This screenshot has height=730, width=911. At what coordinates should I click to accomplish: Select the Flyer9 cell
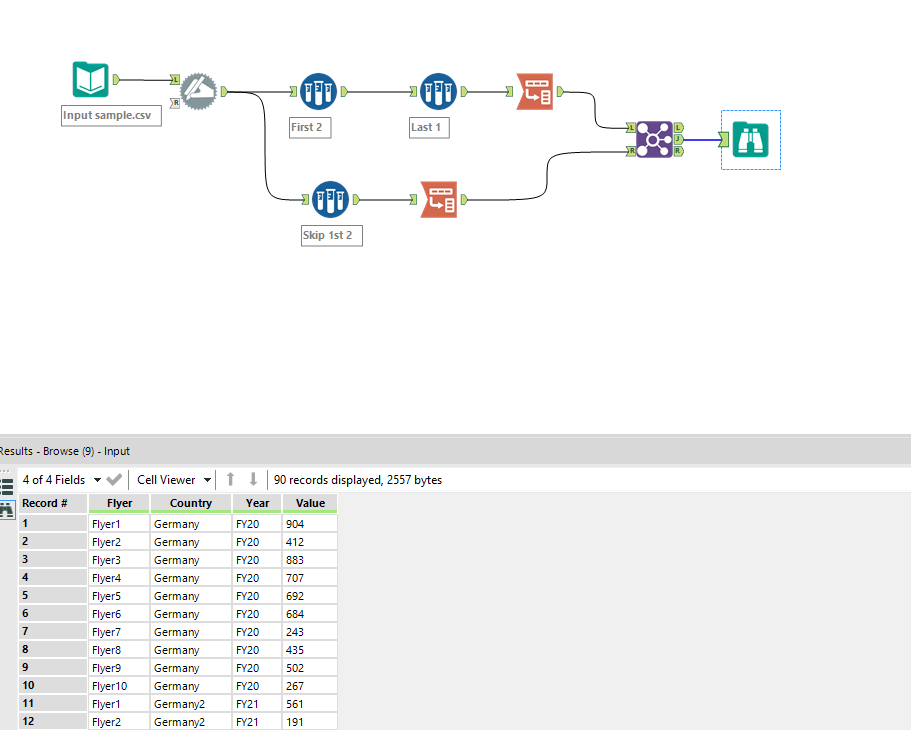pyautogui.click(x=119, y=668)
